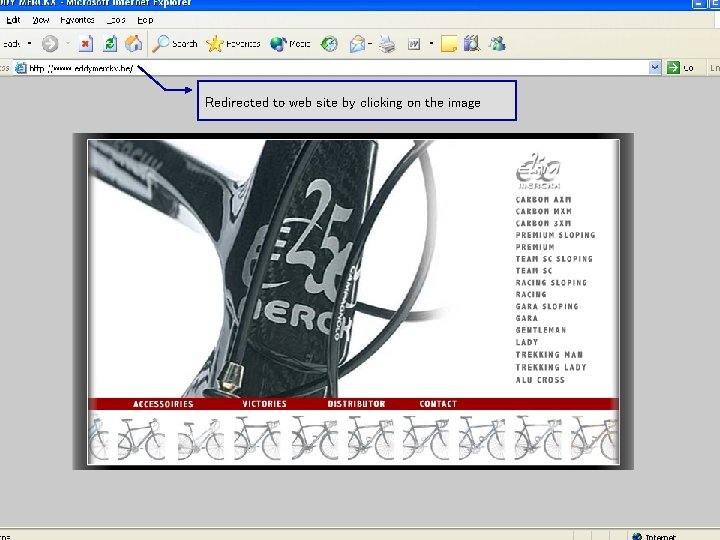
Task: Open the GARA SLOPING link
Action: 547,306
